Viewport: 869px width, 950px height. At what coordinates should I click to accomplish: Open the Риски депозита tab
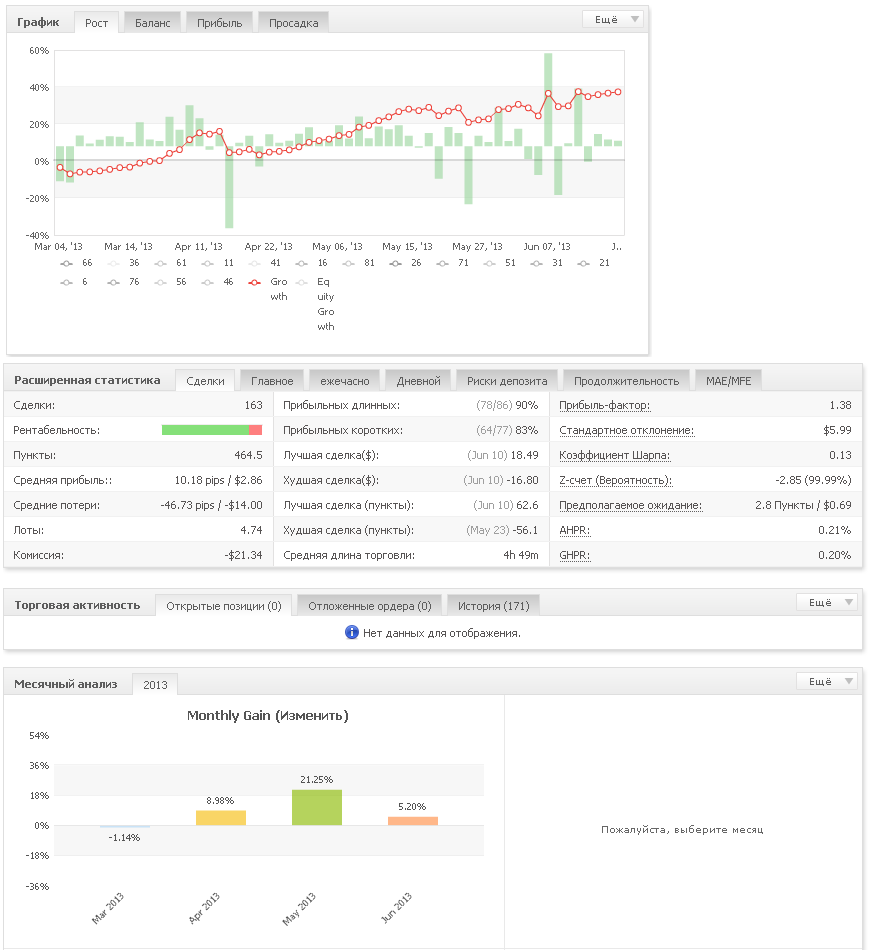coord(507,381)
